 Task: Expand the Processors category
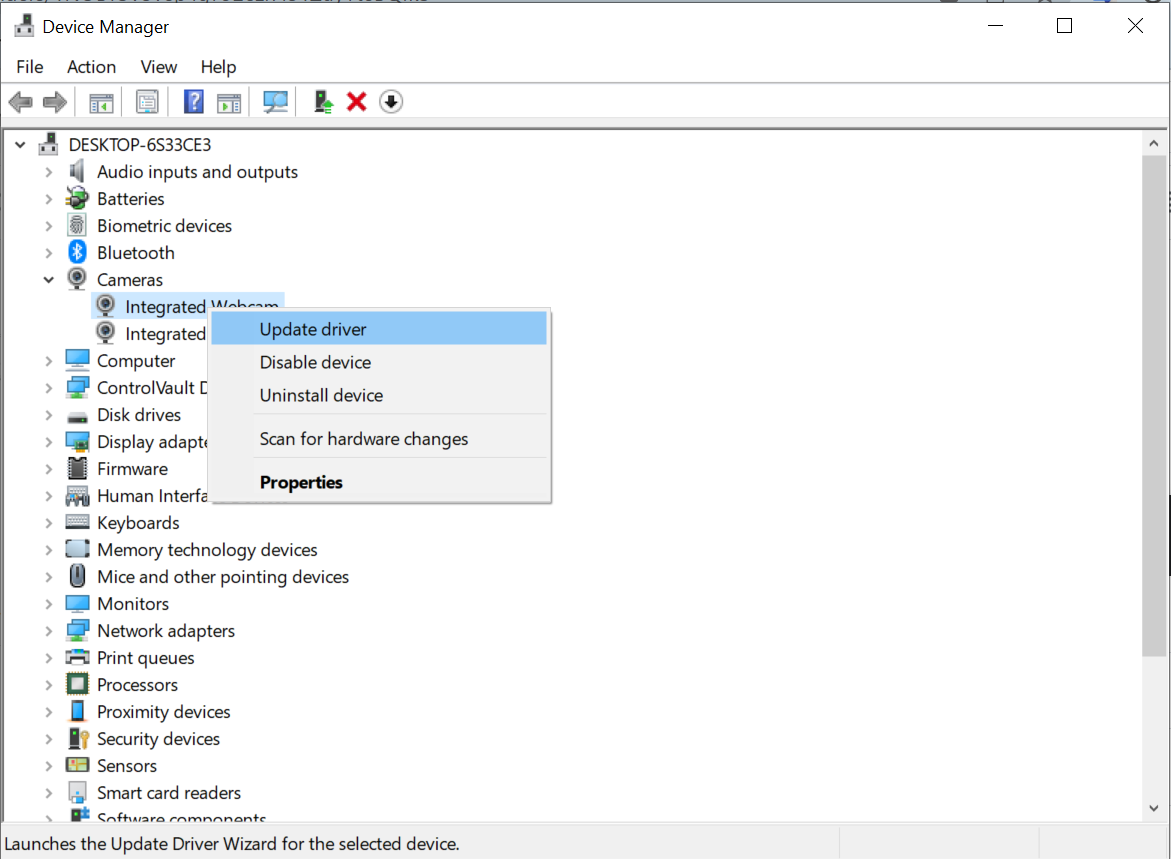[48, 685]
